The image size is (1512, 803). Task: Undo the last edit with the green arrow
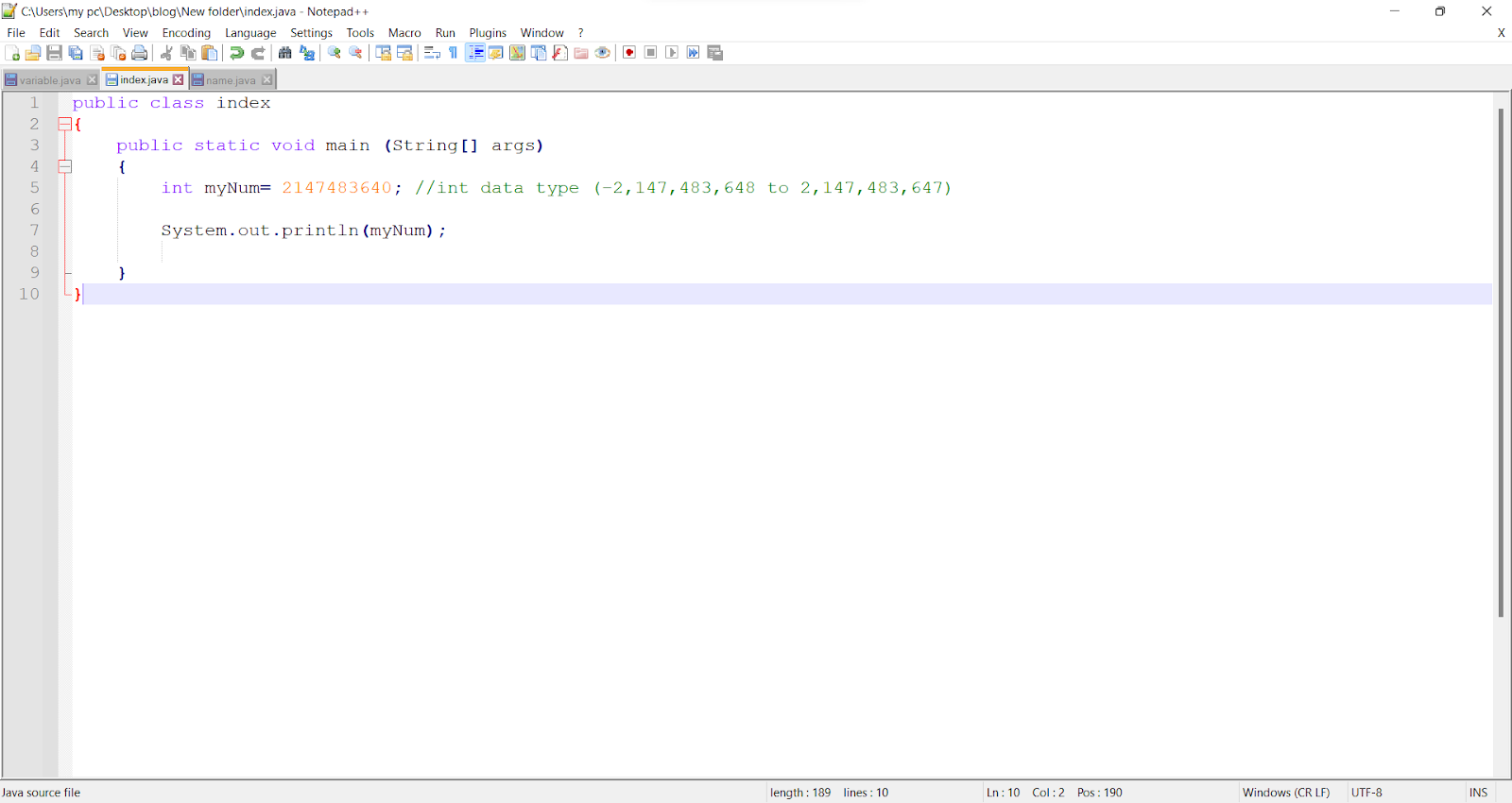236,53
